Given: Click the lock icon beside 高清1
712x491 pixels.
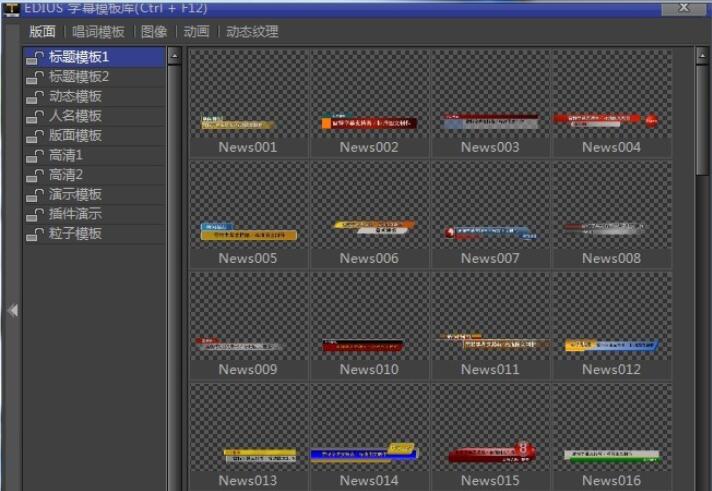Looking at the screenshot, I should coord(35,155).
